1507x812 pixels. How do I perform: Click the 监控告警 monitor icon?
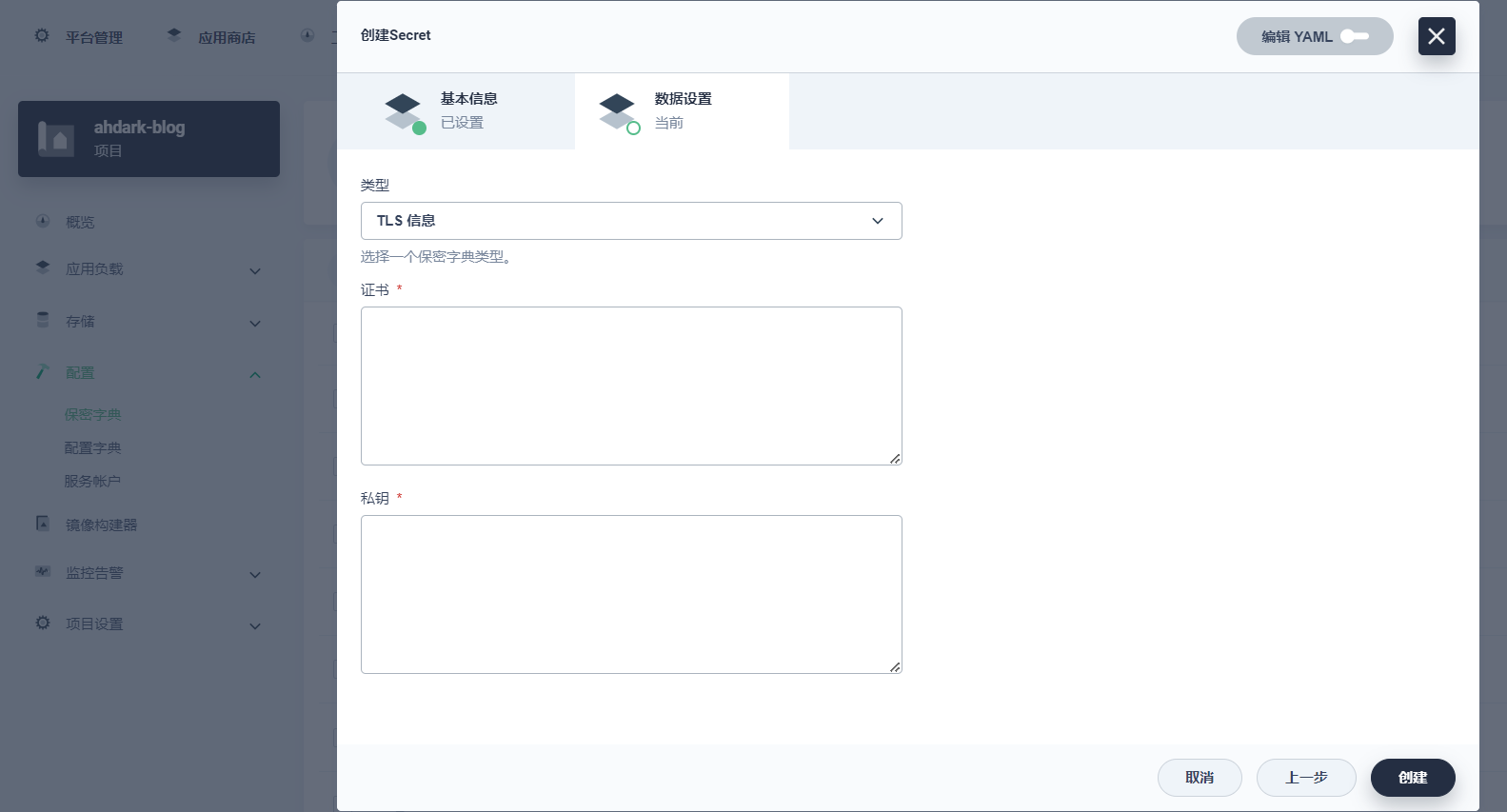pyautogui.click(x=43, y=571)
